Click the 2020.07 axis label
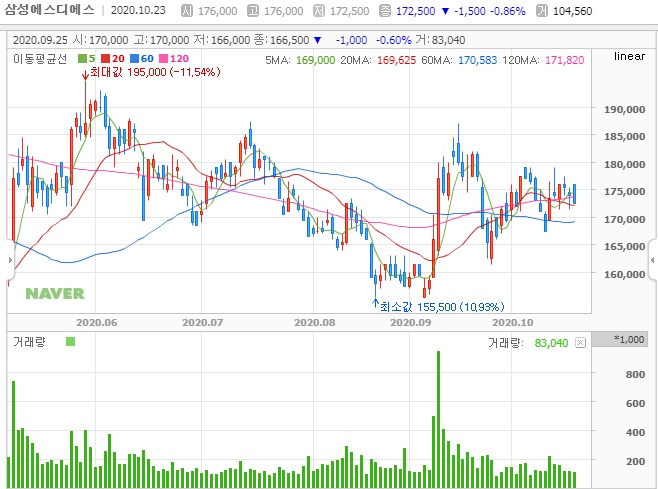 pos(203,323)
